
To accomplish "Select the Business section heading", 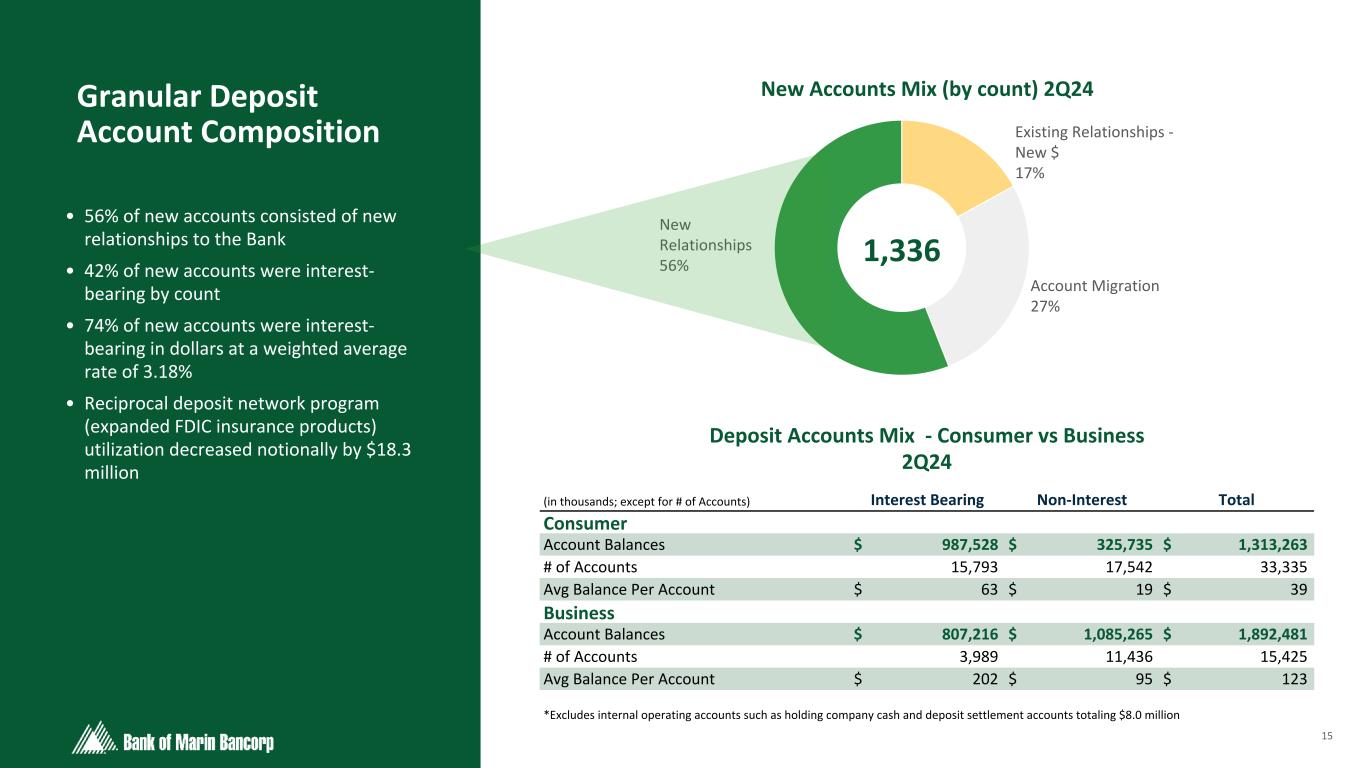I will 578,612.
